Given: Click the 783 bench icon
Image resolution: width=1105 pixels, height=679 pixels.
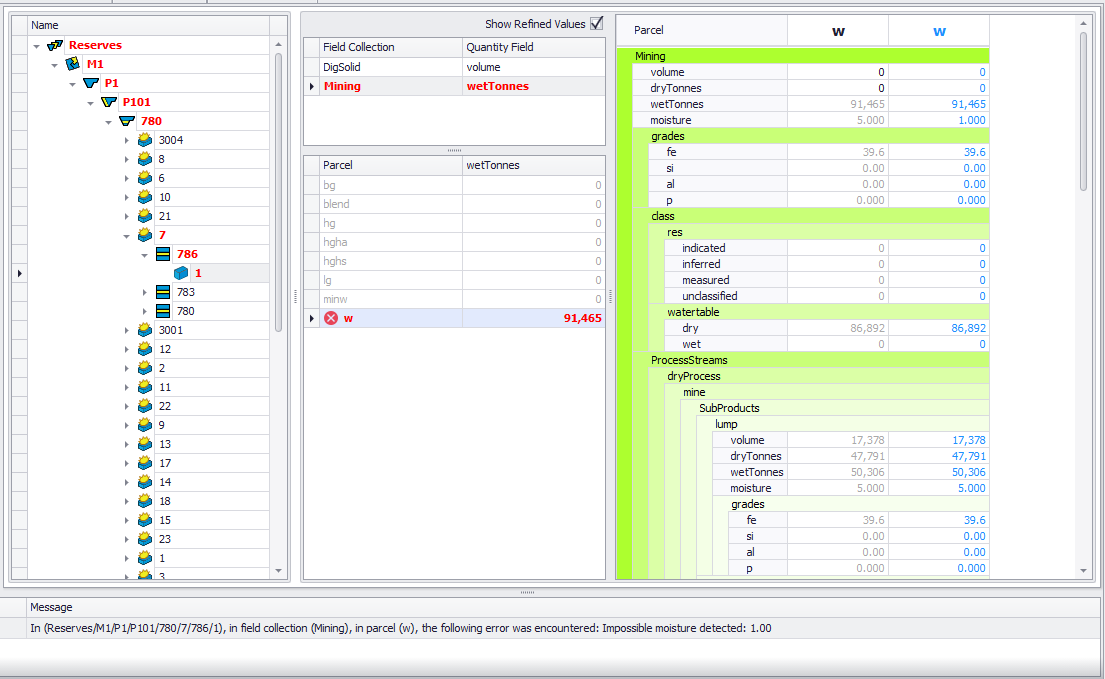Looking at the screenshot, I should pyautogui.click(x=163, y=292).
